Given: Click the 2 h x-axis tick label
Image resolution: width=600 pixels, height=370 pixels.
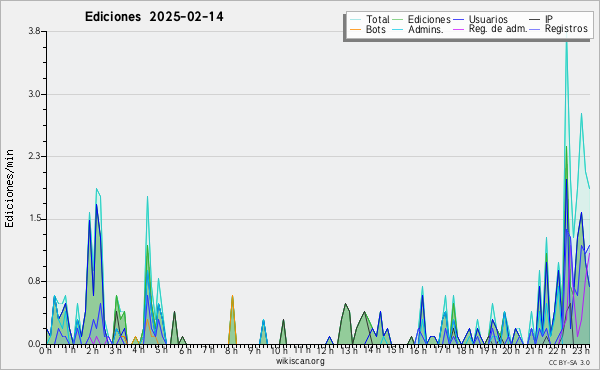Looking at the screenshot, I should pyautogui.click(x=92, y=350).
